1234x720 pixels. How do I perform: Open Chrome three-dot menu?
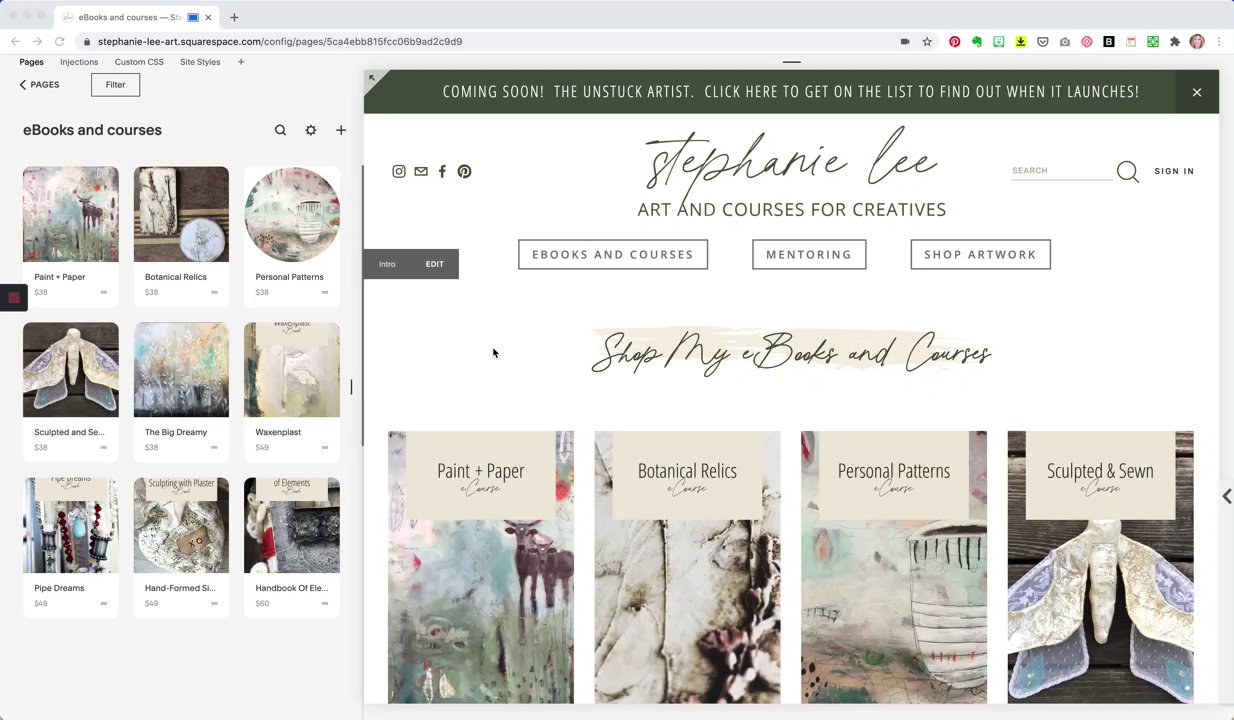[x=1219, y=42]
